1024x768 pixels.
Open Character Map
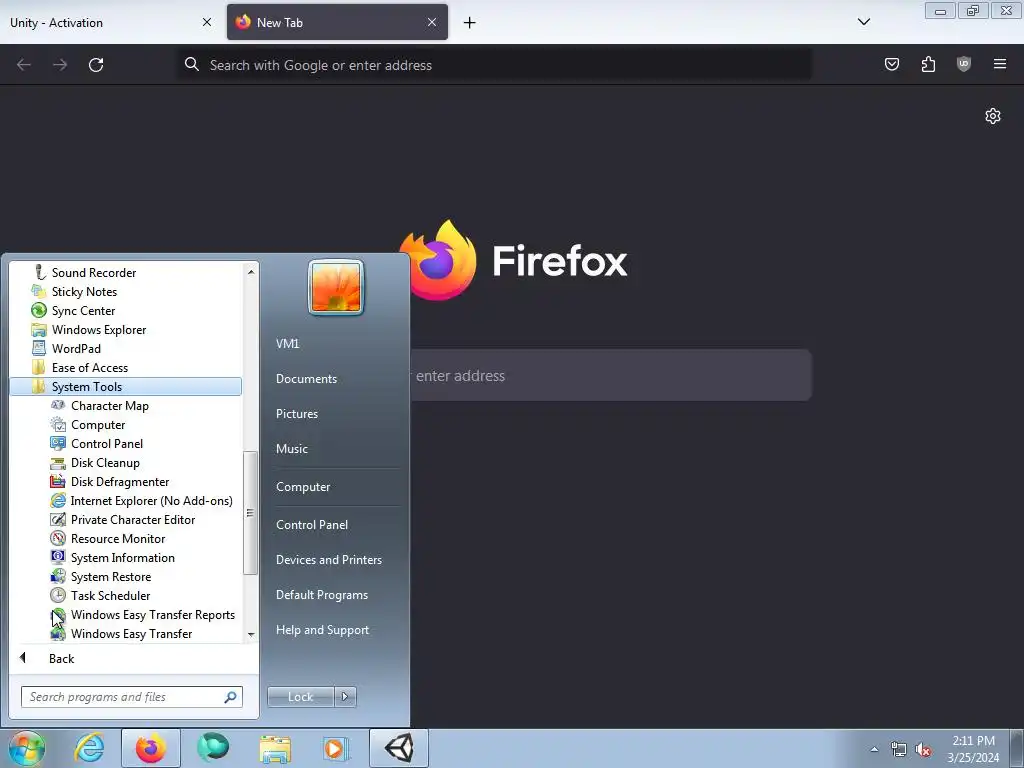point(110,406)
